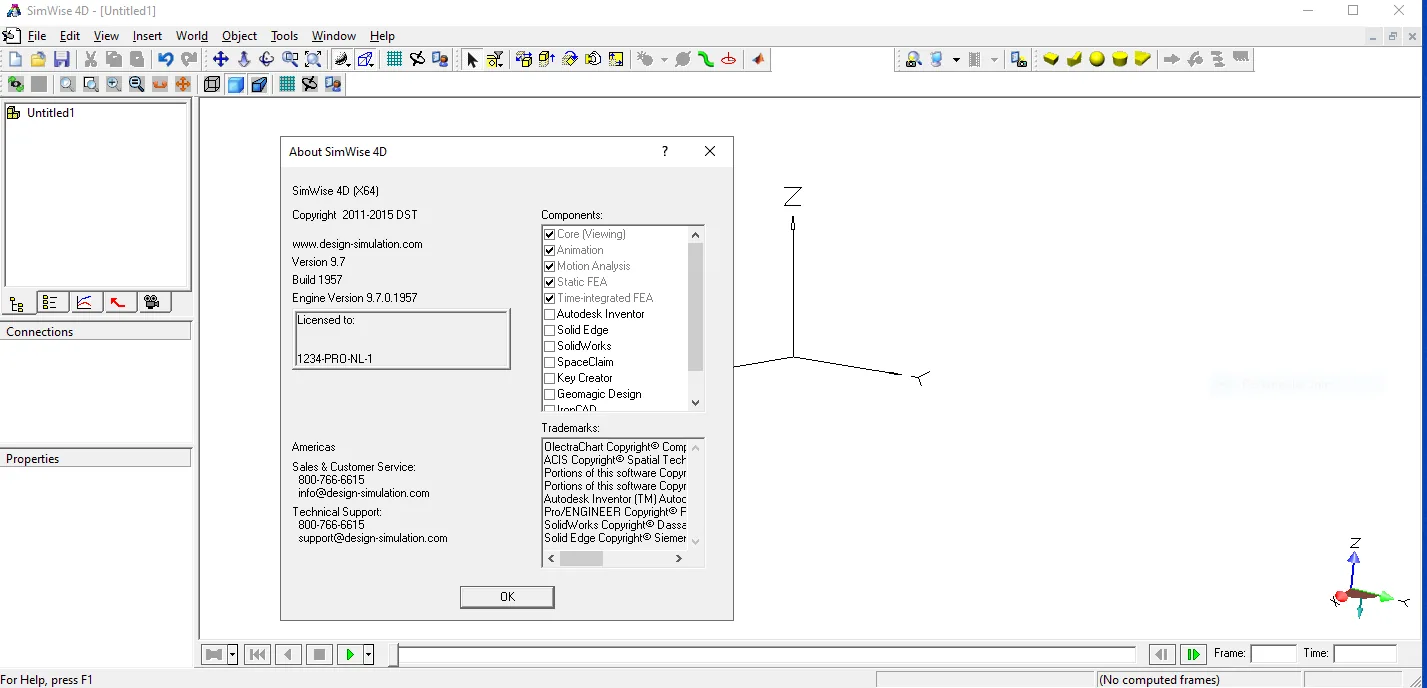Open dropdown beside film strip icon
The image size is (1427, 688).
coord(994,59)
